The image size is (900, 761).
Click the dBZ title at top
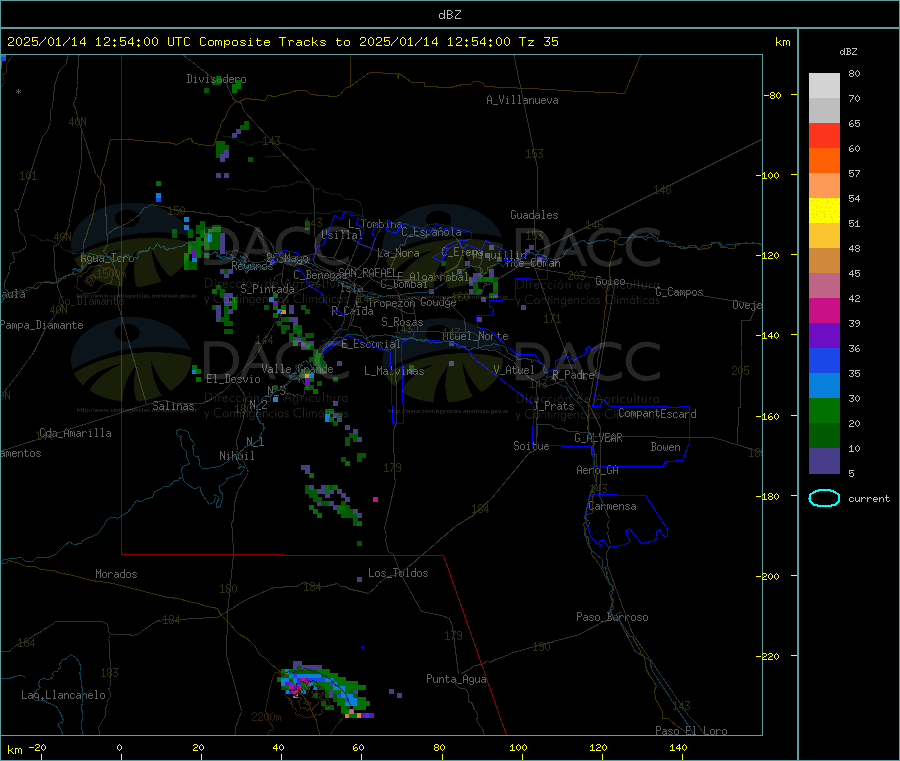point(449,15)
